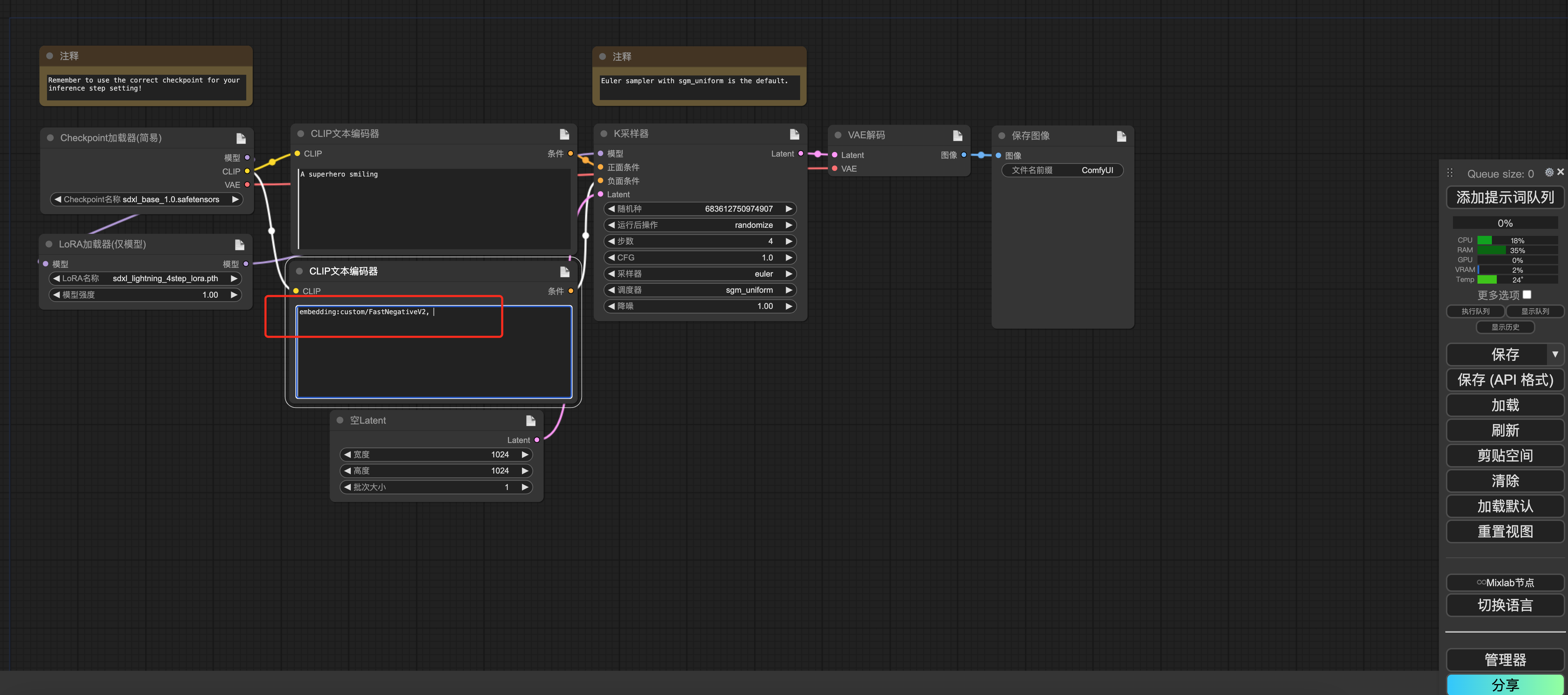Click the document icon on 空Latent node
Screen dimensions: 1568x695
point(531,421)
